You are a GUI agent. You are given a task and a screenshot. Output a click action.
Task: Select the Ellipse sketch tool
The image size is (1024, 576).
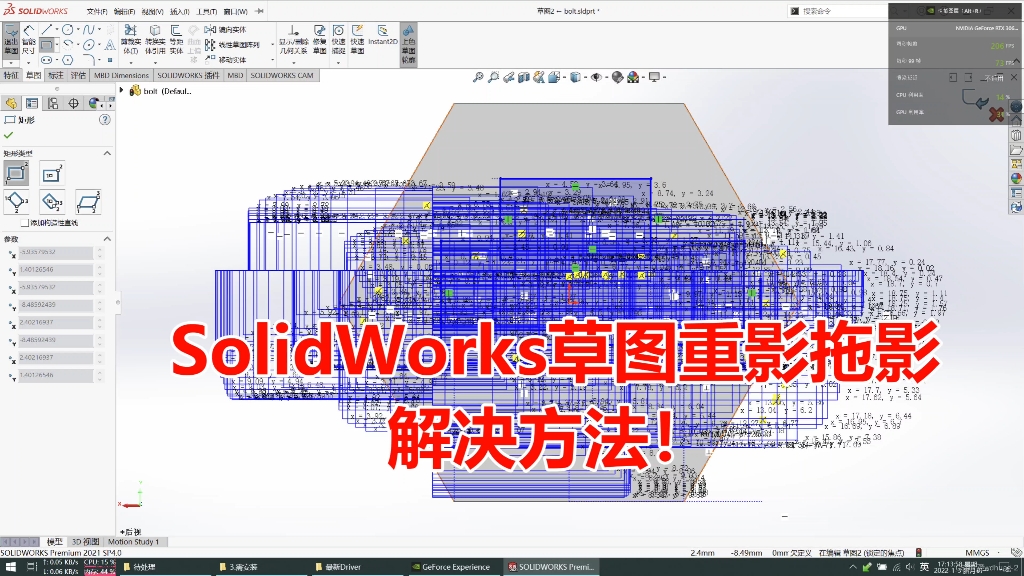pos(88,45)
